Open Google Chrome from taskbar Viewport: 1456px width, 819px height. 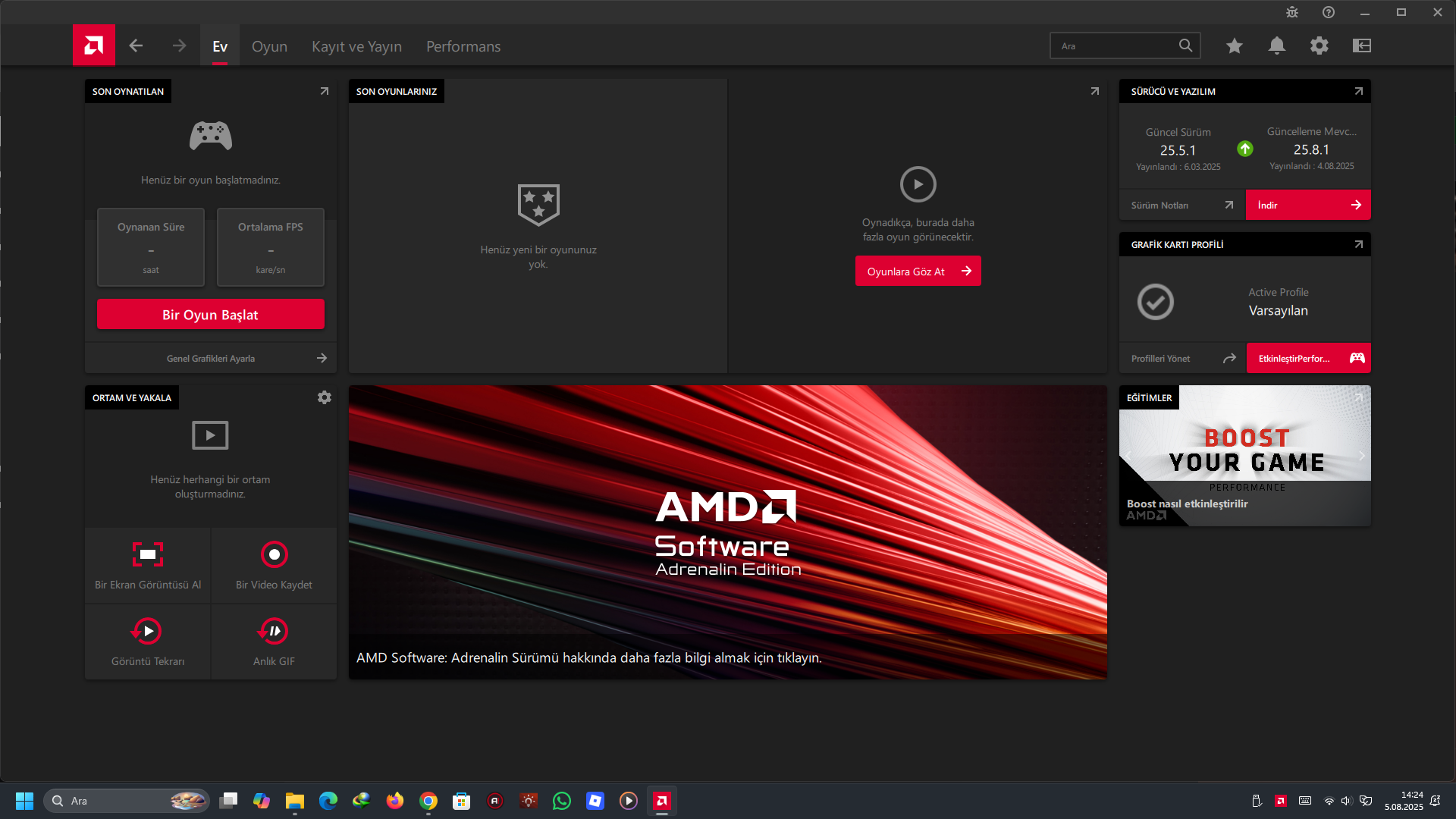428,801
